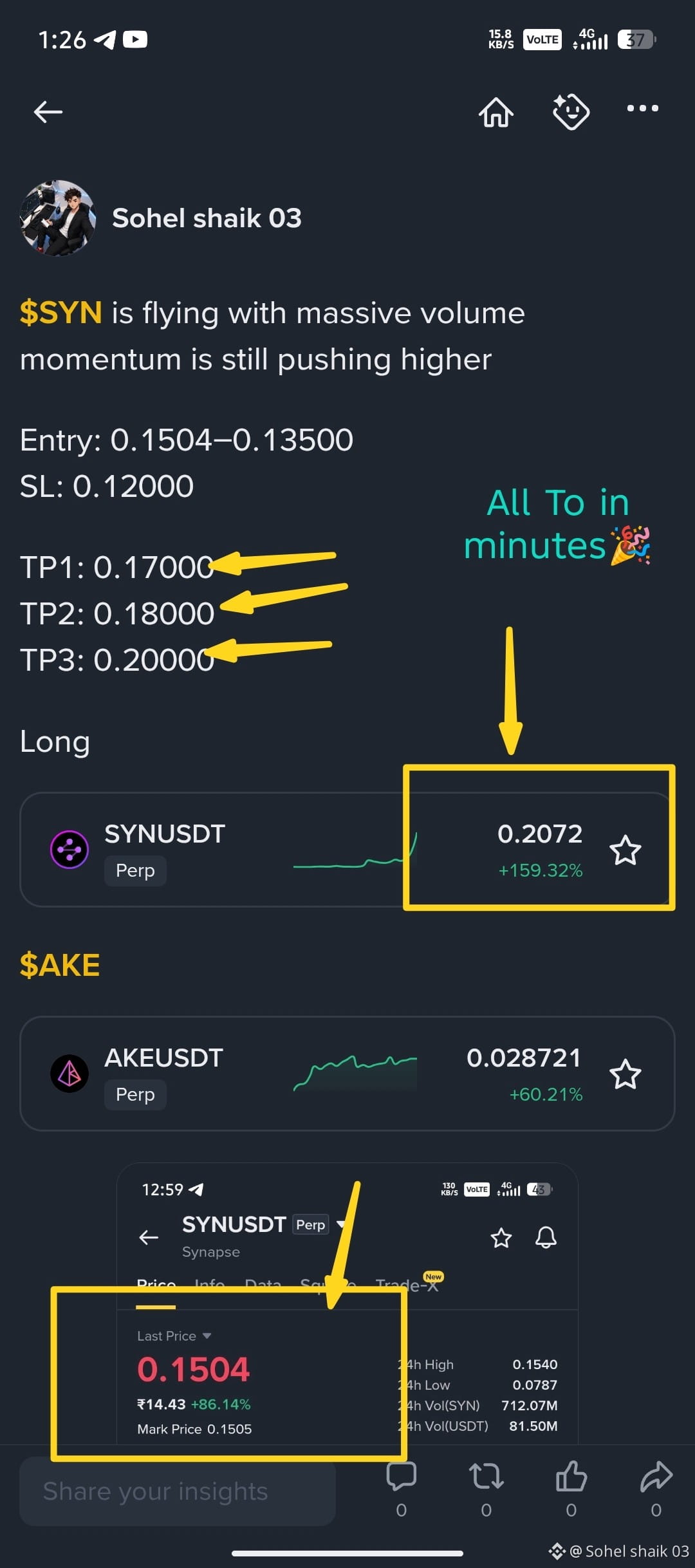Tap the Last Price dropdown arrow
This screenshot has height=1568, width=695.
207,1336
